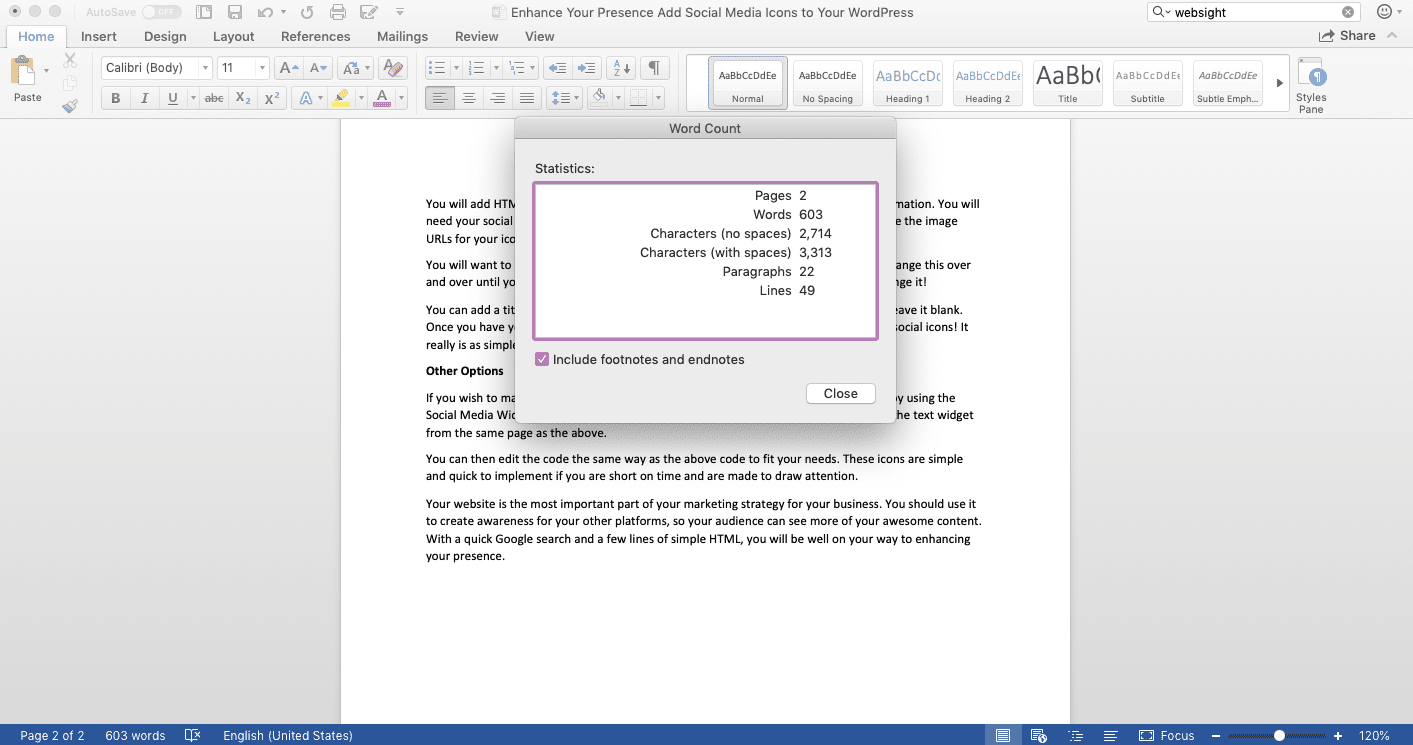This screenshot has height=745, width=1413.
Task: Apply the Heading 1 style
Action: [x=907, y=83]
